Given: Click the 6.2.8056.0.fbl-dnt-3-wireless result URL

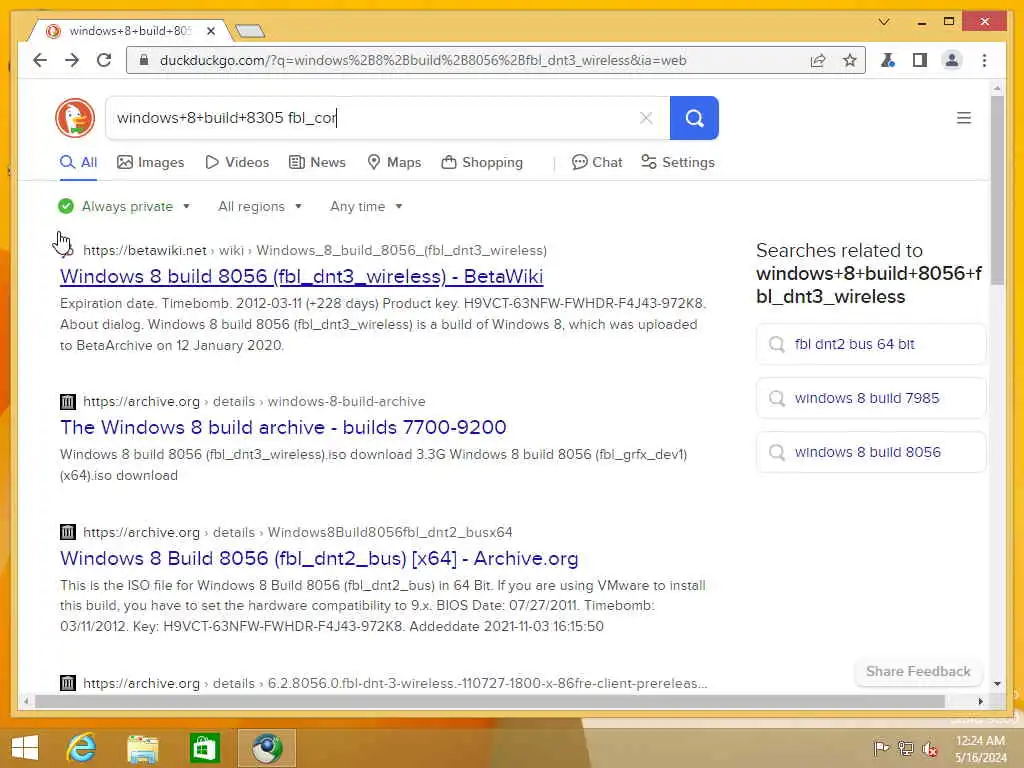Looking at the screenshot, I should pos(395,683).
